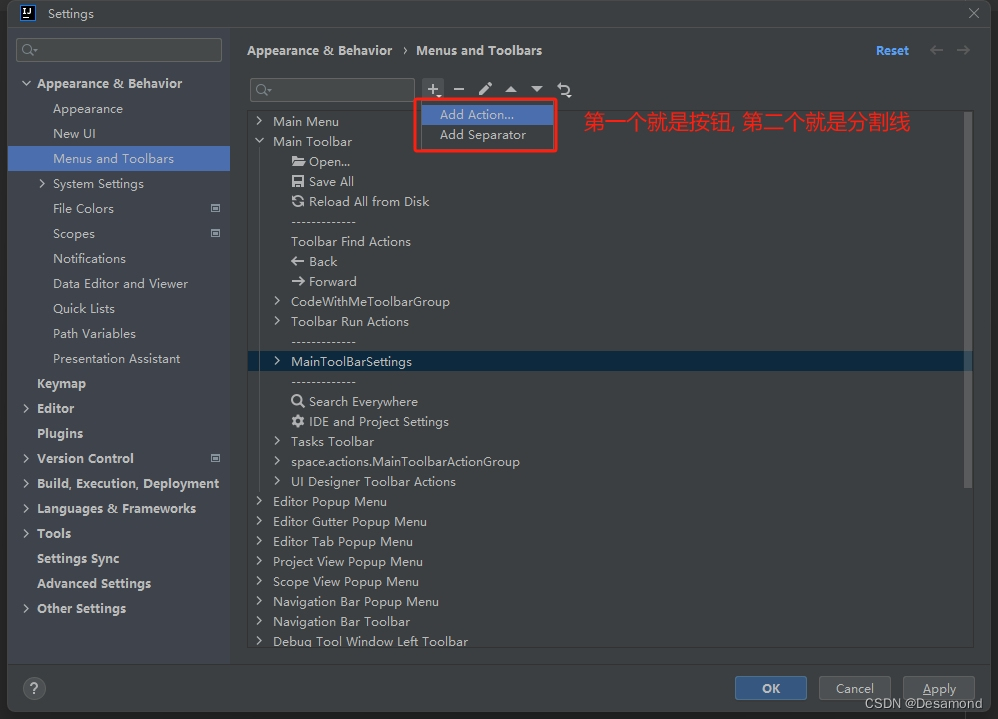Click the plus Add toolbar icon
The width and height of the screenshot is (998, 719).
click(433, 89)
